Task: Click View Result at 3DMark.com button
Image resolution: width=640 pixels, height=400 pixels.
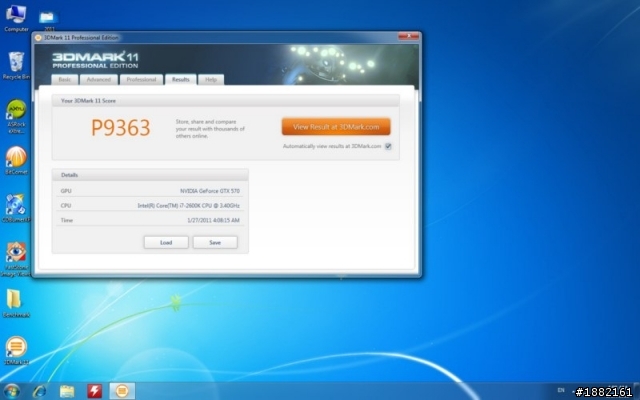Action: point(336,127)
